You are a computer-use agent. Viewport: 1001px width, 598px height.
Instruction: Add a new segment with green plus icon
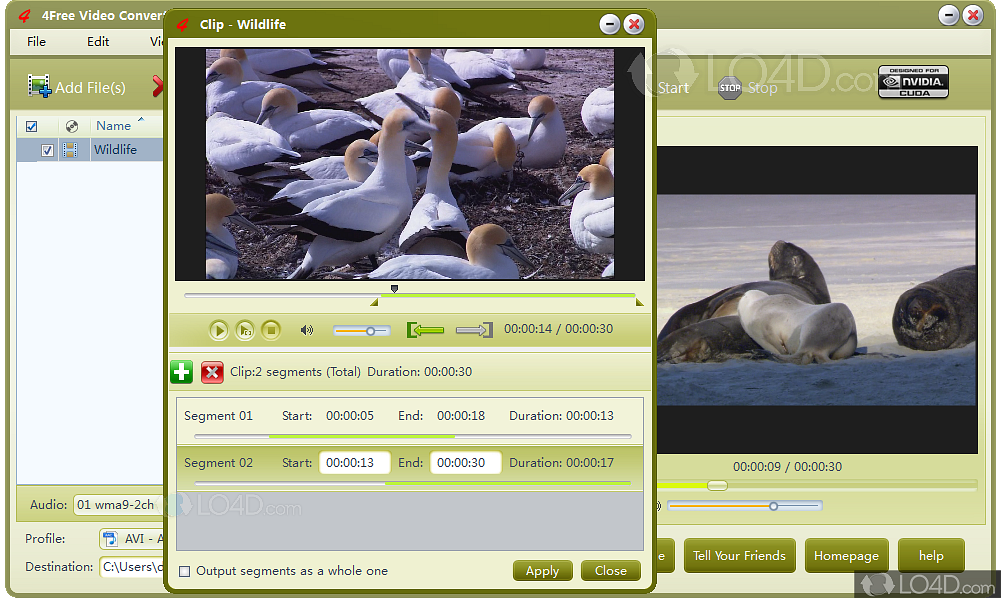click(x=181, y=371)
